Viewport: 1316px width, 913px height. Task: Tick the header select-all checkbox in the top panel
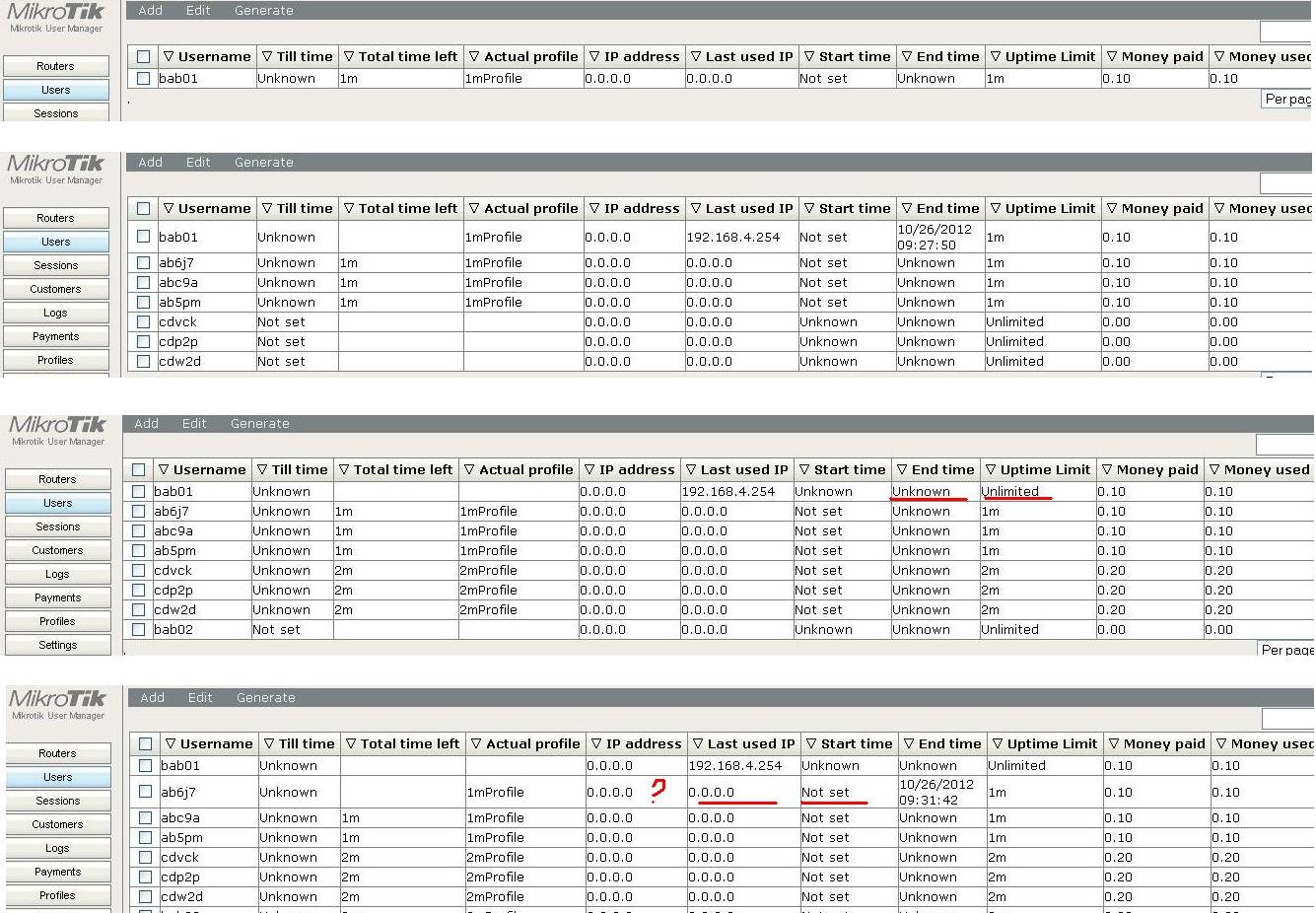pyautogui.click(x=143, y=56)
